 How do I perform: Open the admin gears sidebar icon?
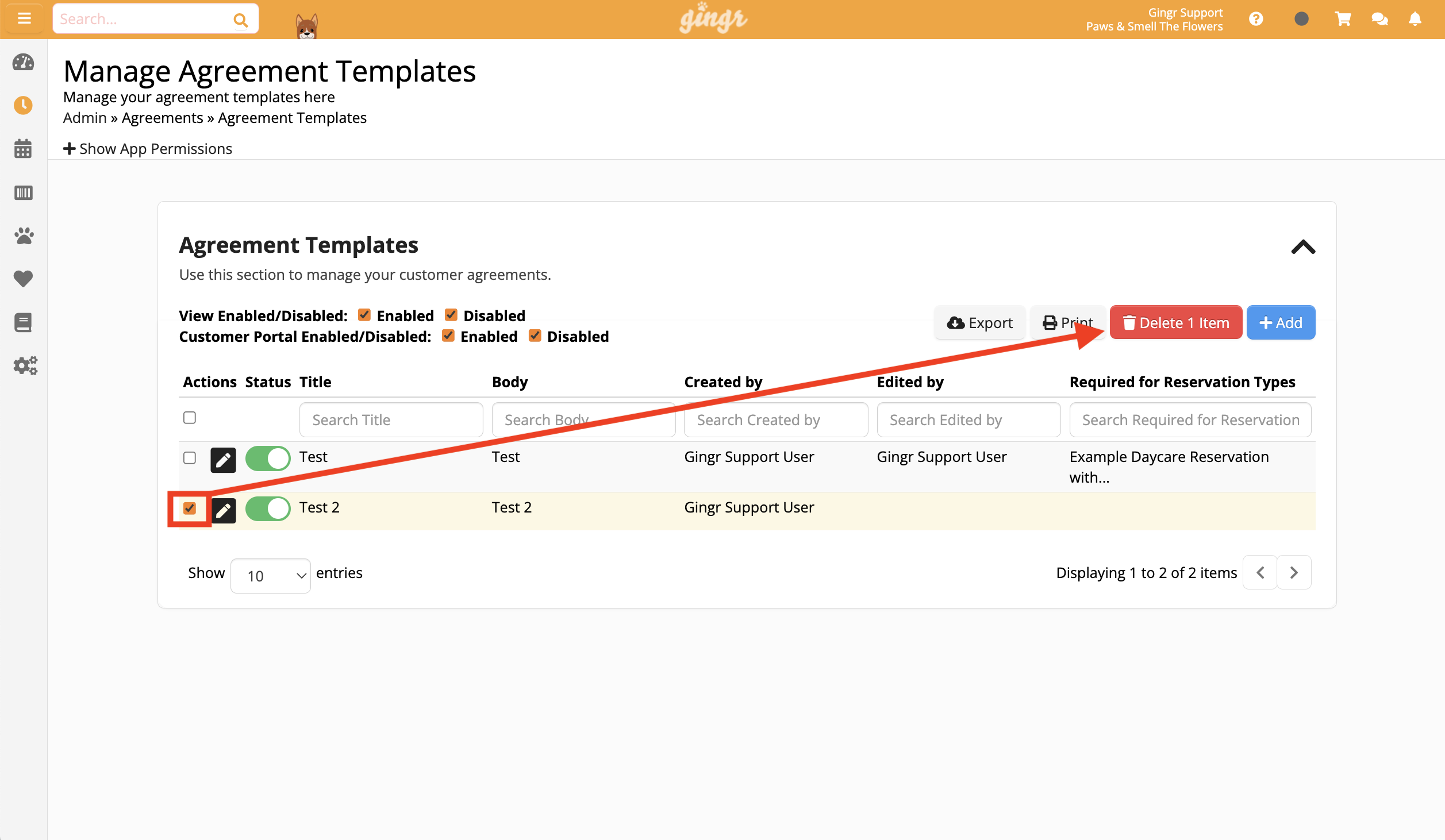pyautogui.click(x=25, y=365)
